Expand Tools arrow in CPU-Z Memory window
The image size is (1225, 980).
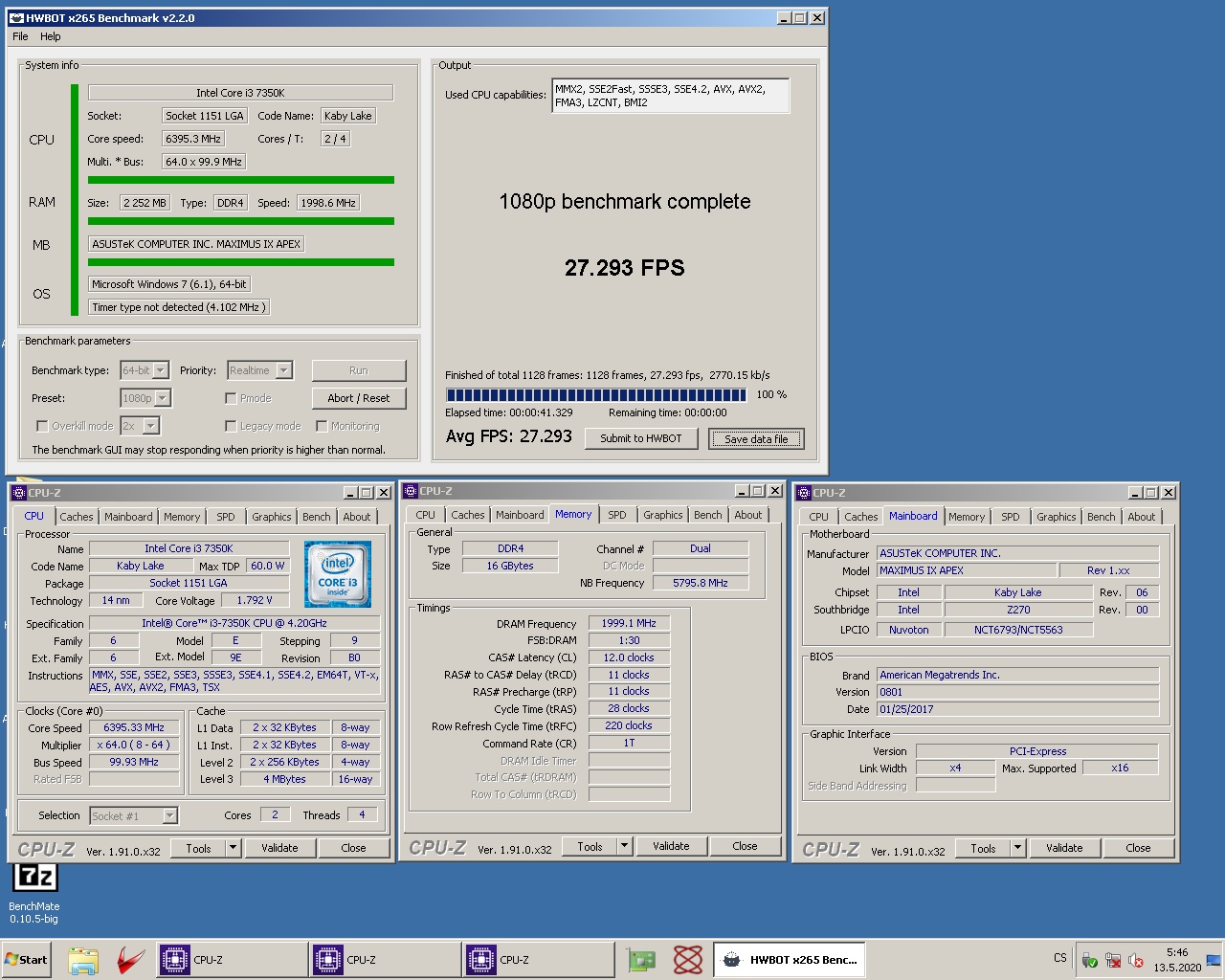pyautogui.click(x=624, y=846)
